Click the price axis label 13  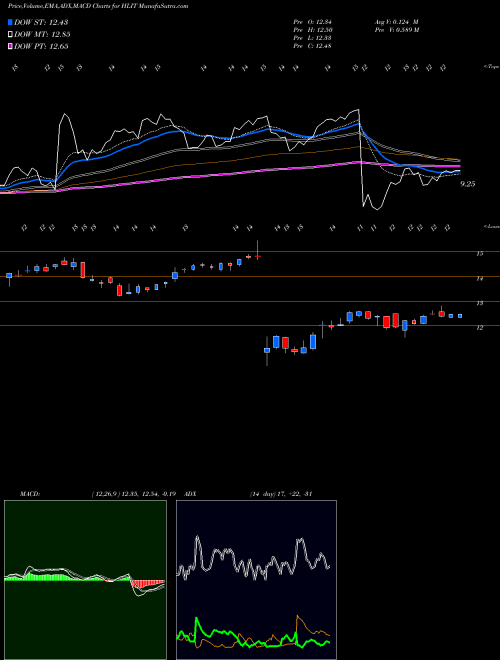479,303
